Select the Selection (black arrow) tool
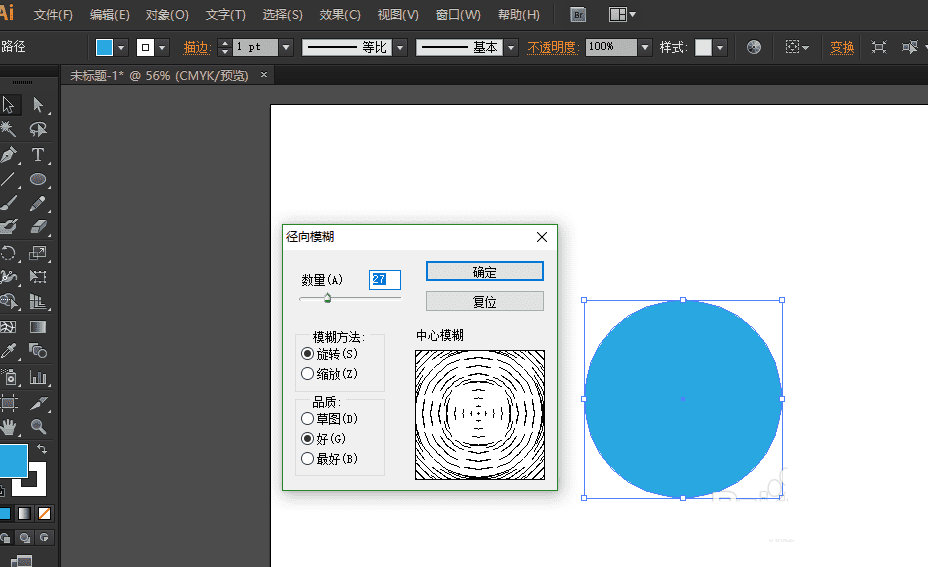This screenshot has width=928, height=567. pyautogui.click(x=8, y=105)
